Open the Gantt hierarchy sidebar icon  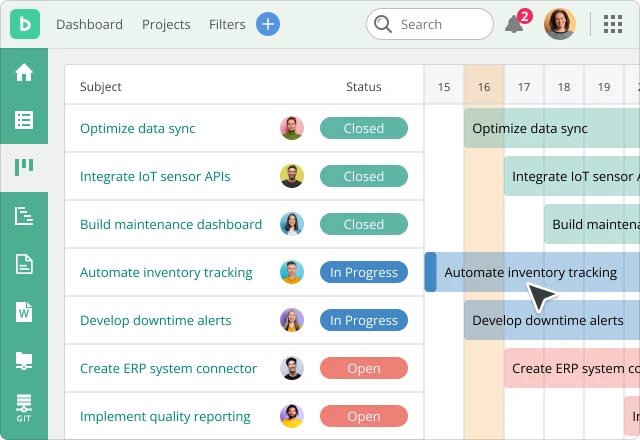pyautogui.click(x=24, y=215)
